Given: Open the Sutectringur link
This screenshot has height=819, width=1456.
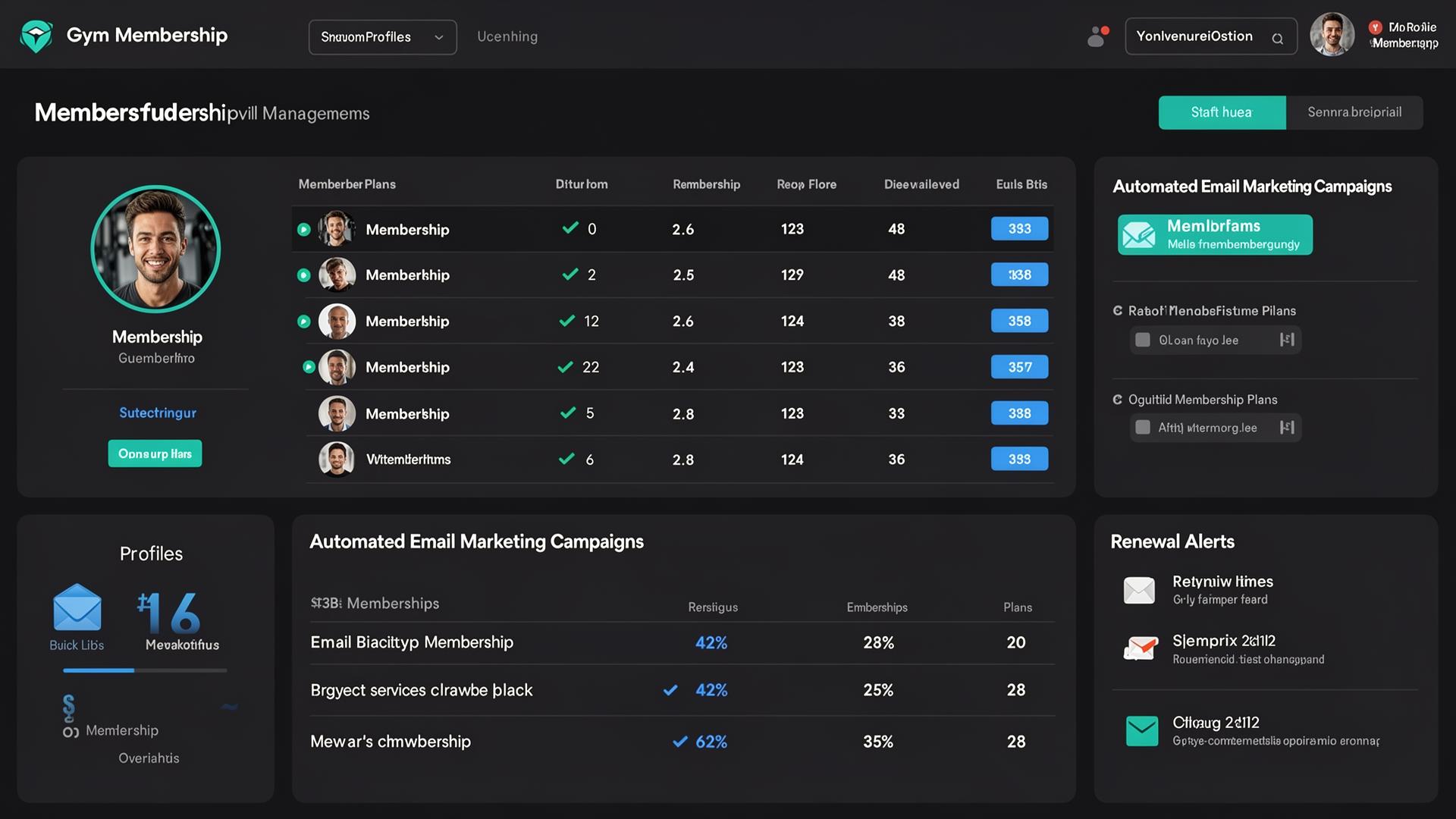Looking at the screenshot, I should [x=158, y=413].
